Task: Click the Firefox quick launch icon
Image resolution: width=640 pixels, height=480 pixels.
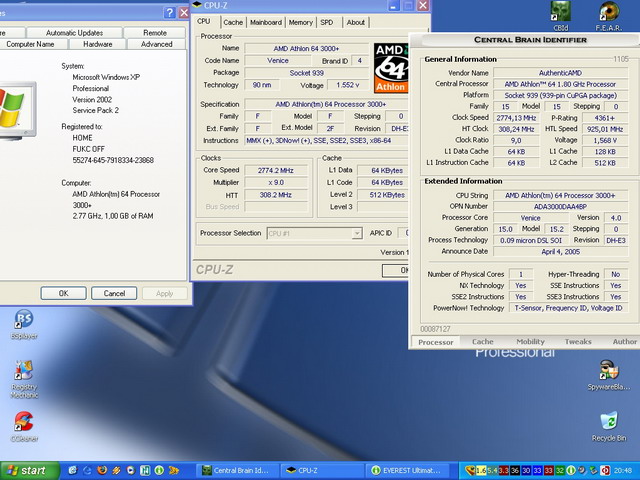Action: (x=100, y=470)
